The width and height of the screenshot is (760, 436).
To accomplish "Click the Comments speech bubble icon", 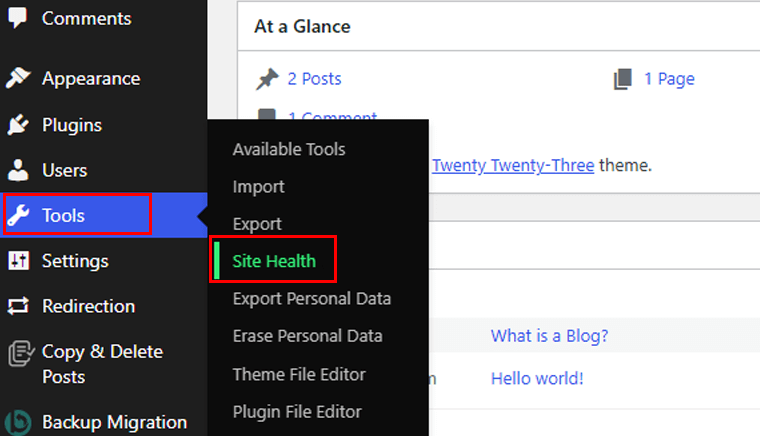I will (x=18, y=18).
